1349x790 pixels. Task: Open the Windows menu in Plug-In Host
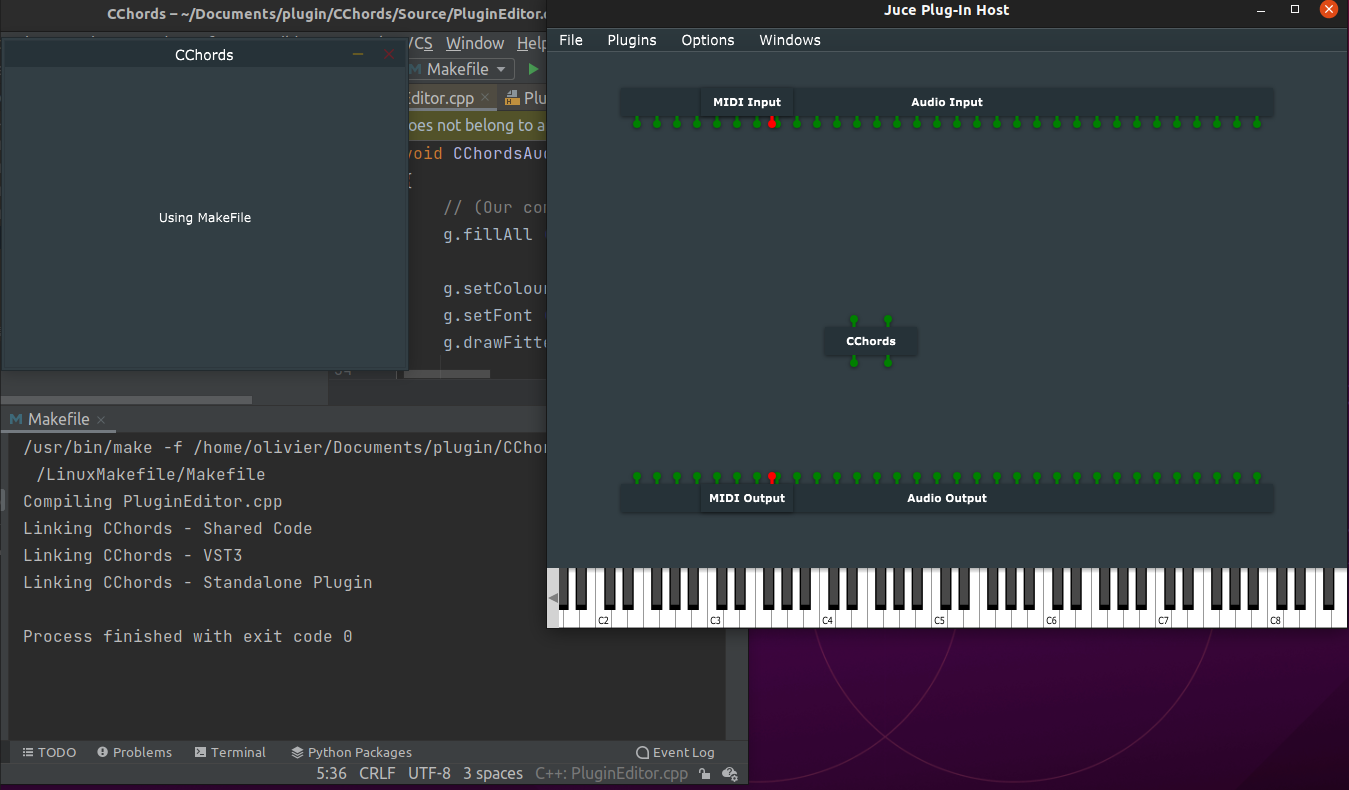click(790, 40)
